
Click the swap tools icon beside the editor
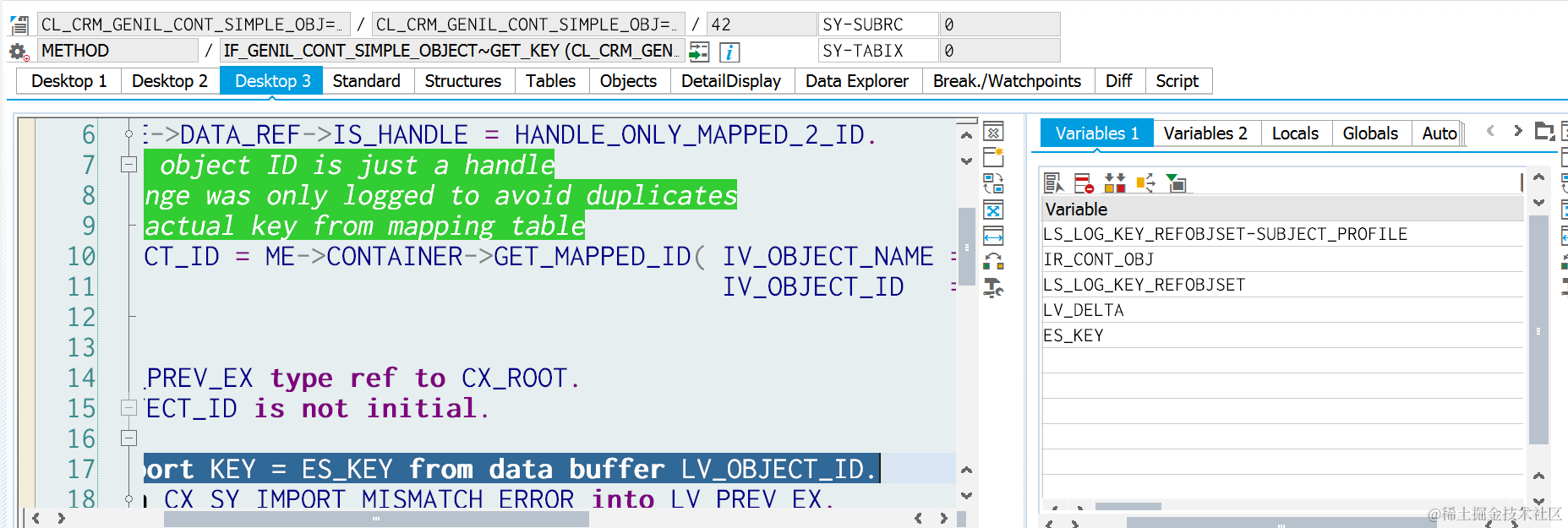(994, 183)
